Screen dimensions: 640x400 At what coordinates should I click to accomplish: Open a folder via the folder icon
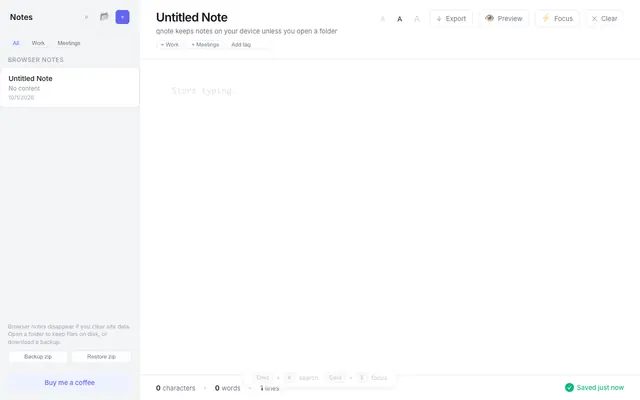(x=104, y=17)
